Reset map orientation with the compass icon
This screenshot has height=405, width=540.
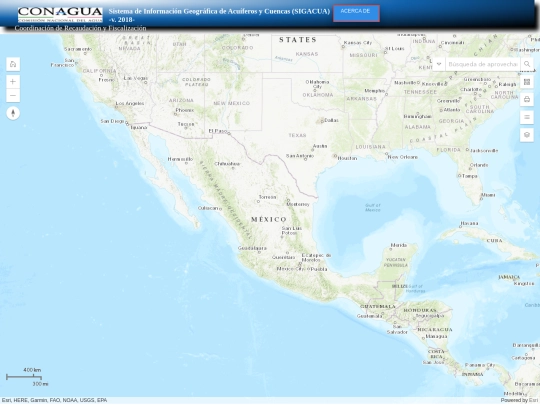click(x=13, y=113)
